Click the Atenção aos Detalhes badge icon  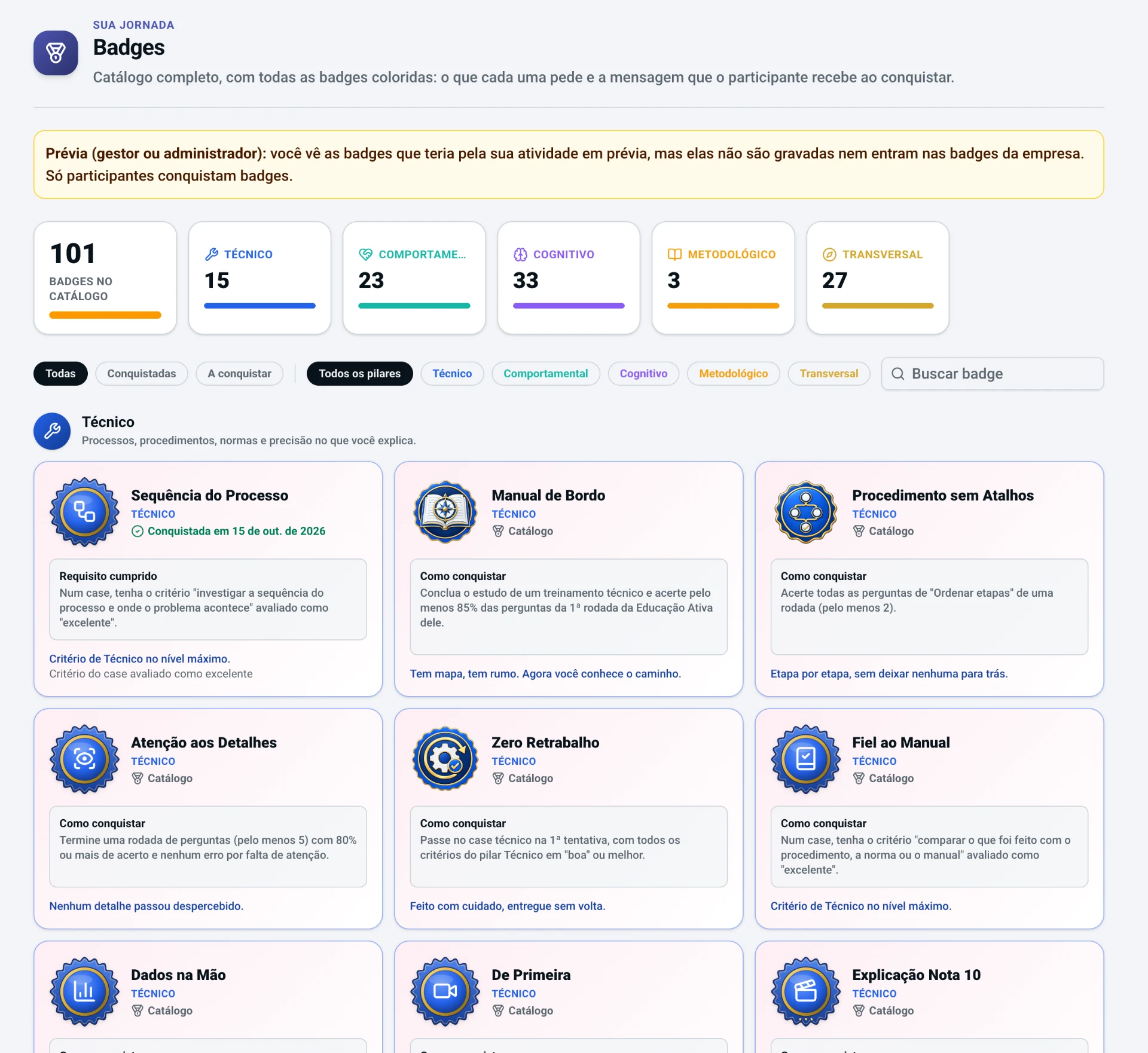[x=85, y=759]
